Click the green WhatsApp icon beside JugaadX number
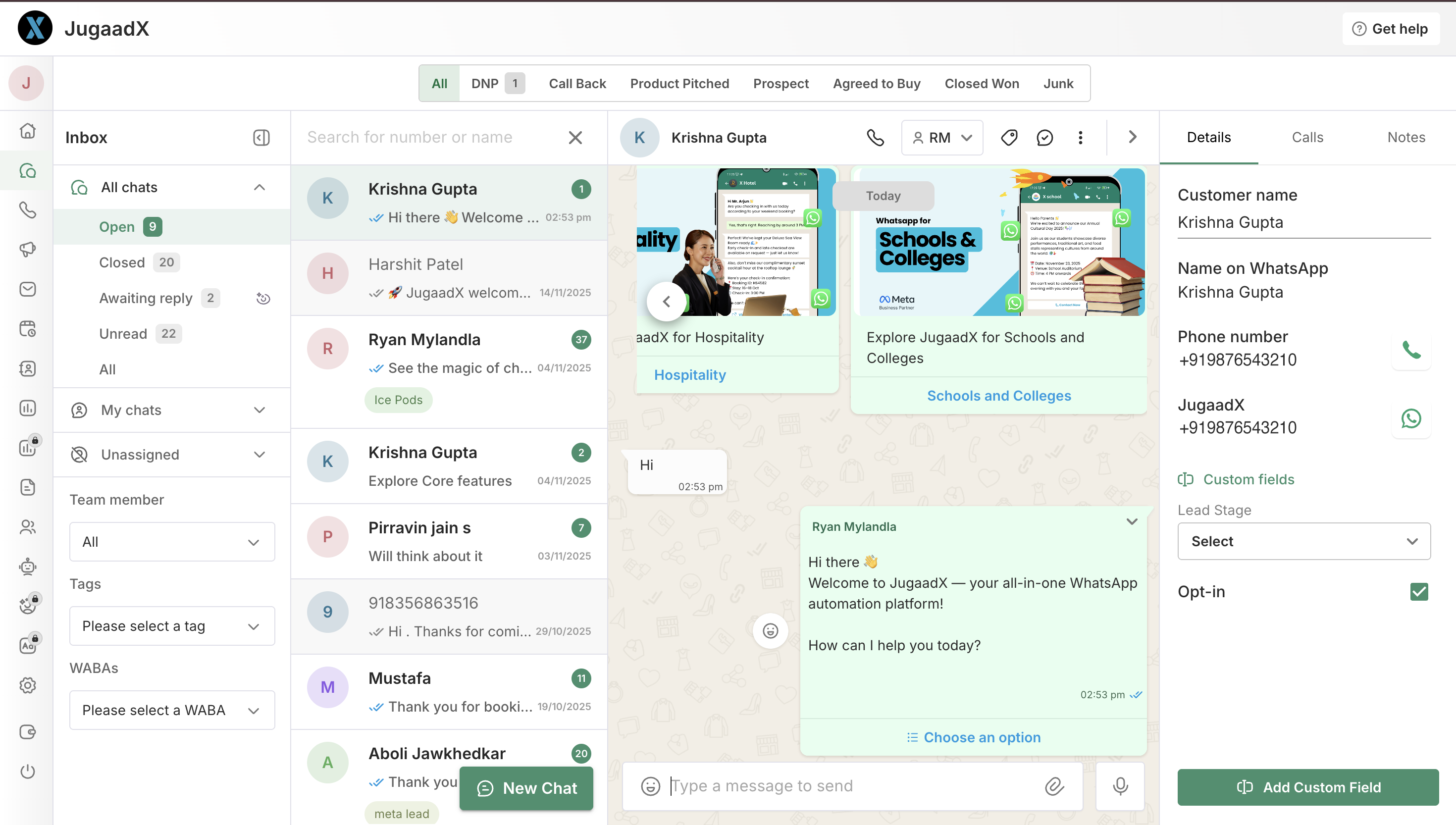 1410,419
